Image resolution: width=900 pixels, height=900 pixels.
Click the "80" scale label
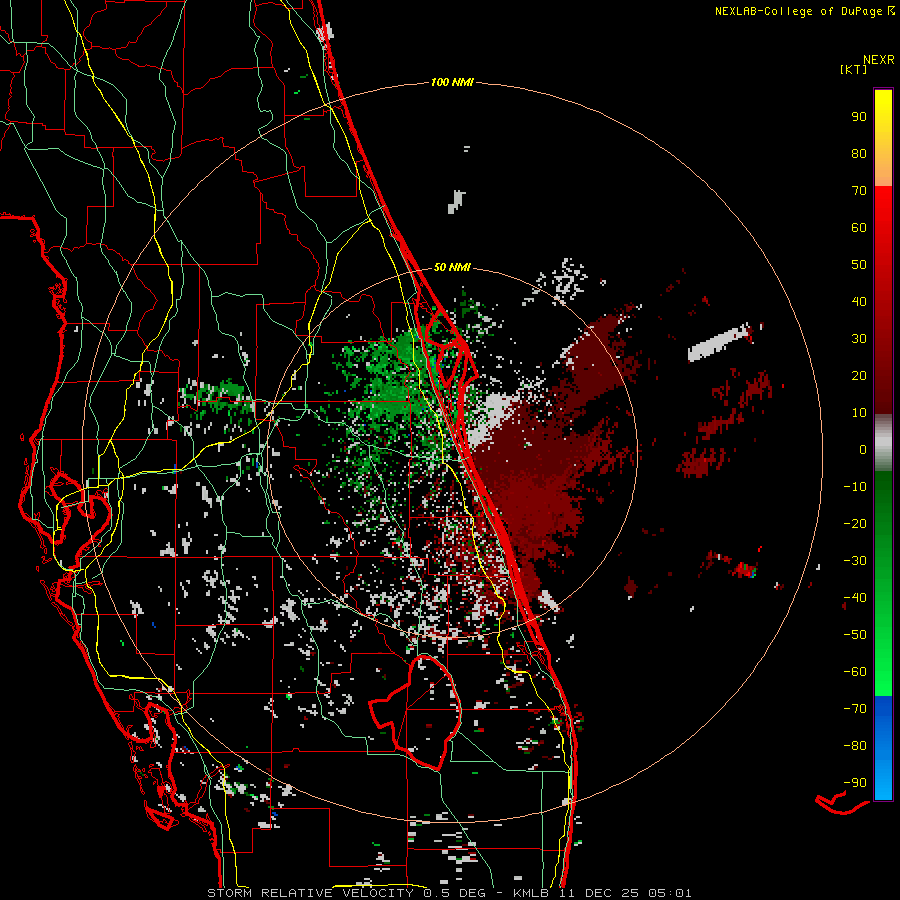[x=859, y=154]
